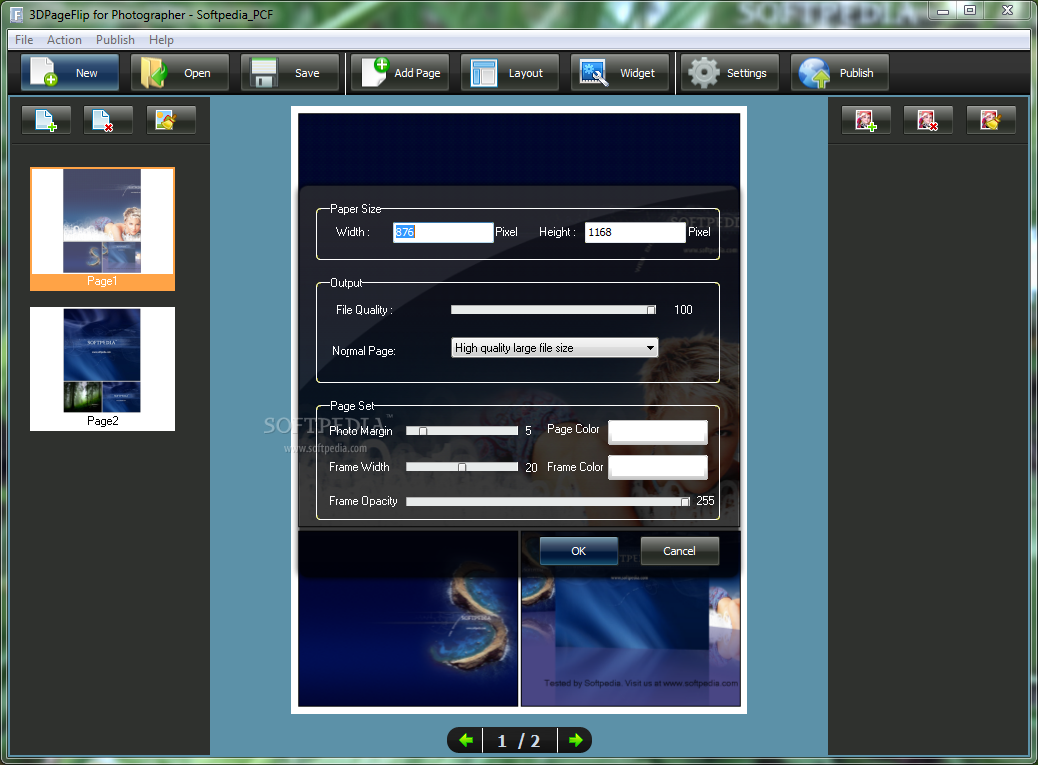The height and width of the screenshot is (765, 1038).
Task: Open a project with the Open button
Action: click(179, 73)
